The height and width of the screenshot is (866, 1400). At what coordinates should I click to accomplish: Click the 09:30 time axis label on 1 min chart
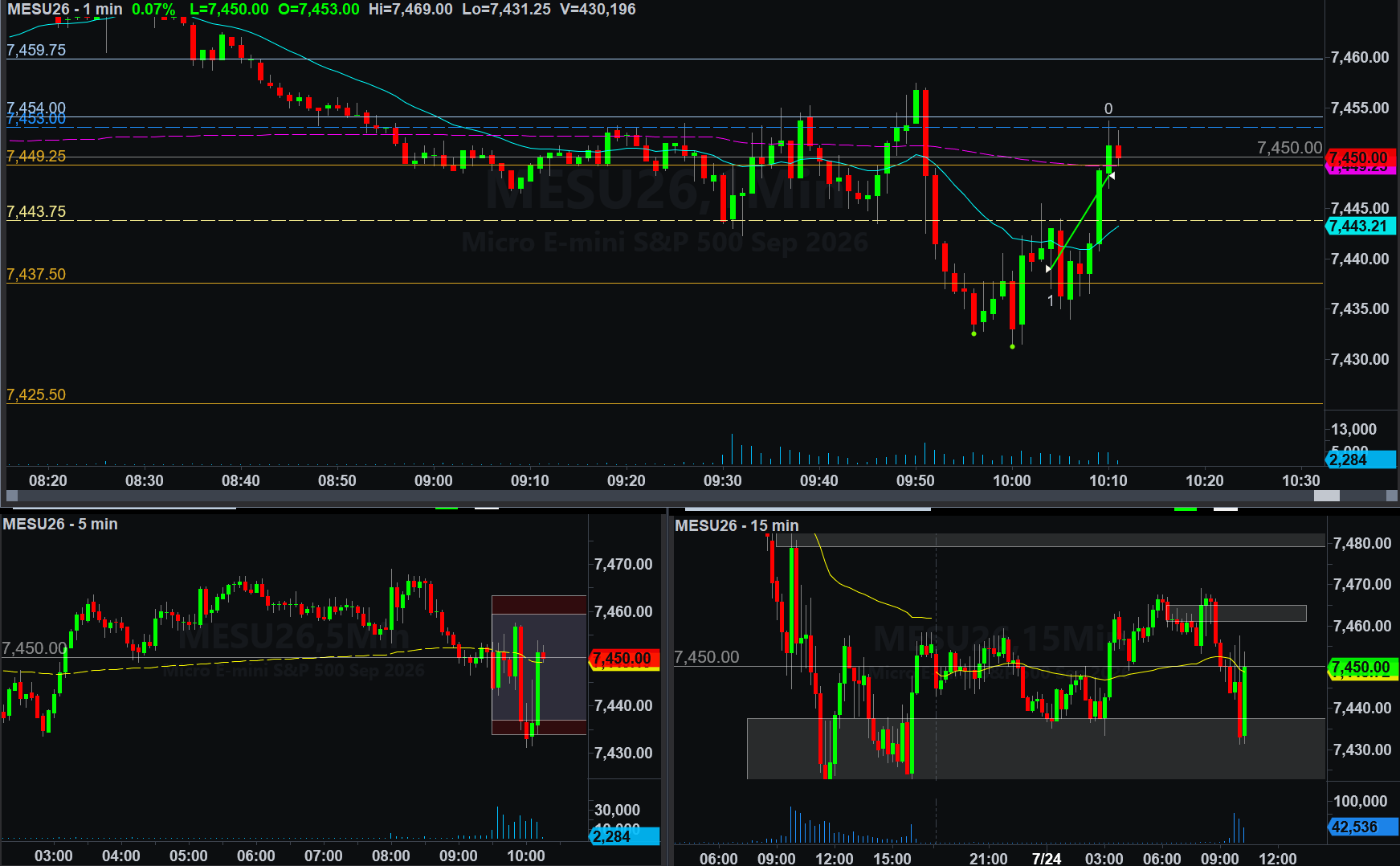pyautogui.click(x=723, y=480)
